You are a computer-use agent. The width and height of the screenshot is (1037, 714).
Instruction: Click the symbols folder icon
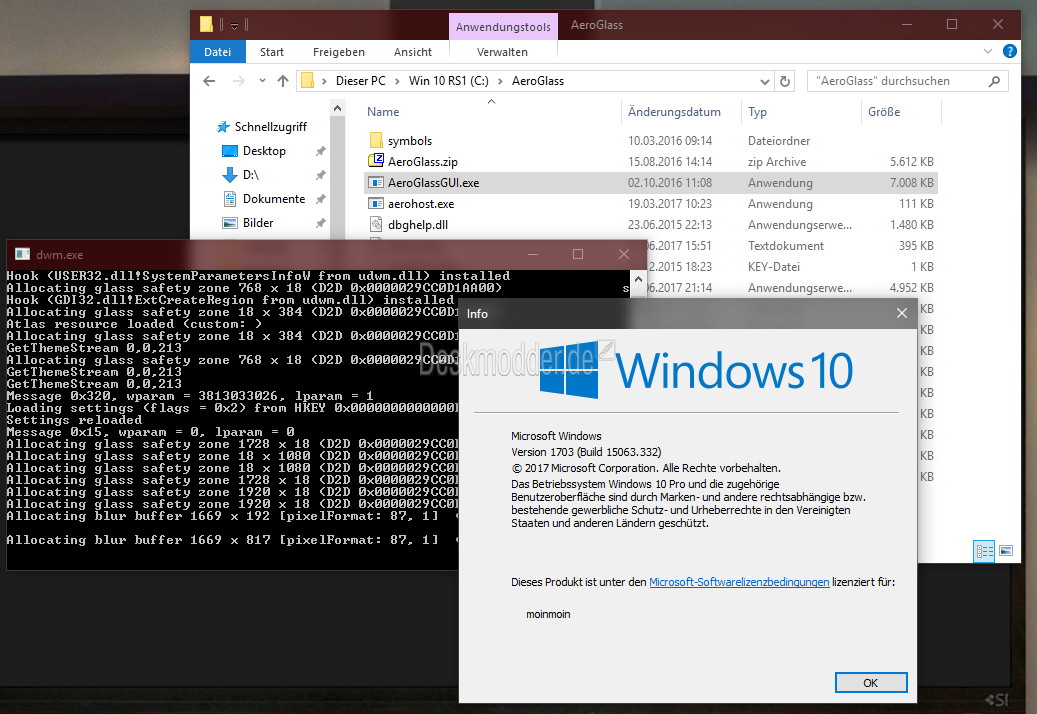[376, 140]
